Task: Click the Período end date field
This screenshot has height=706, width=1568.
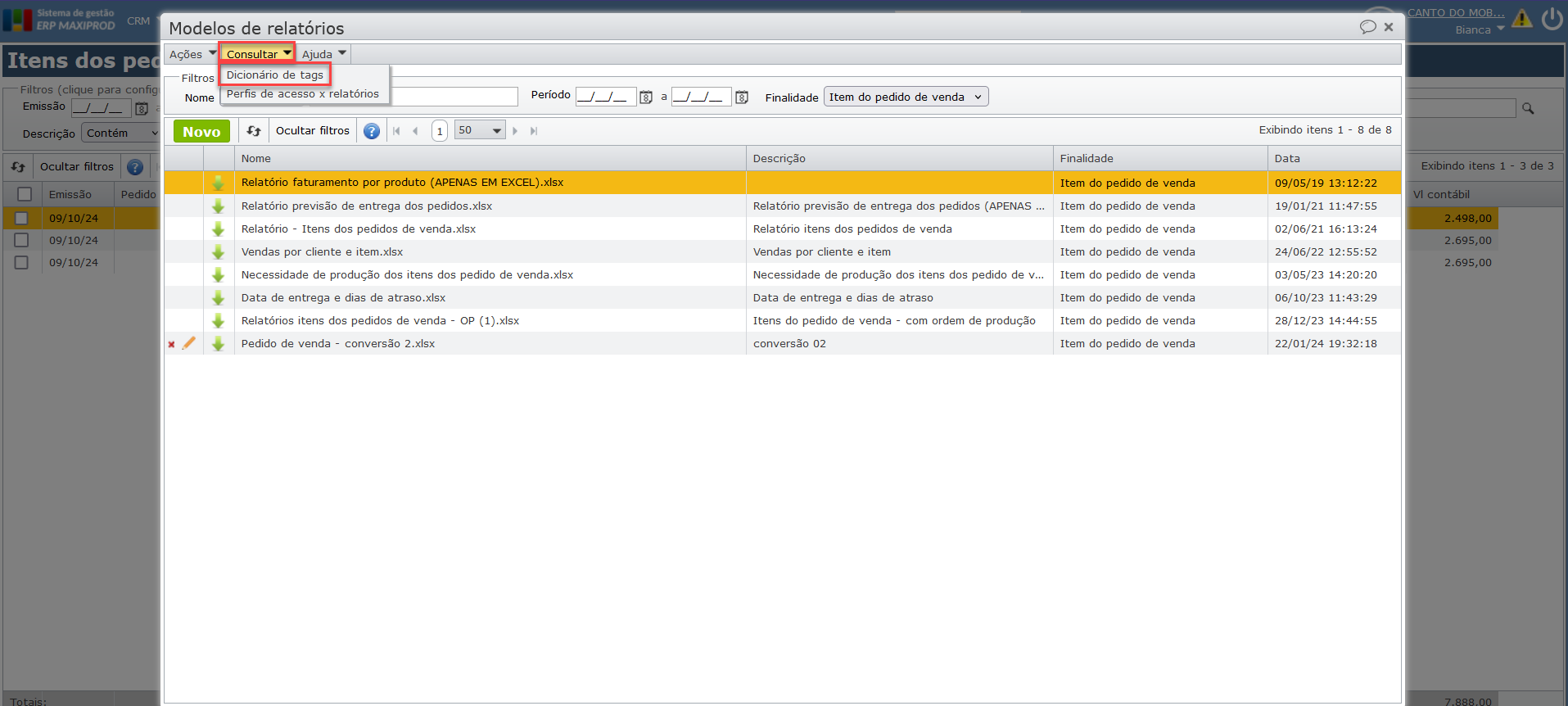Action: pos(702,97)
